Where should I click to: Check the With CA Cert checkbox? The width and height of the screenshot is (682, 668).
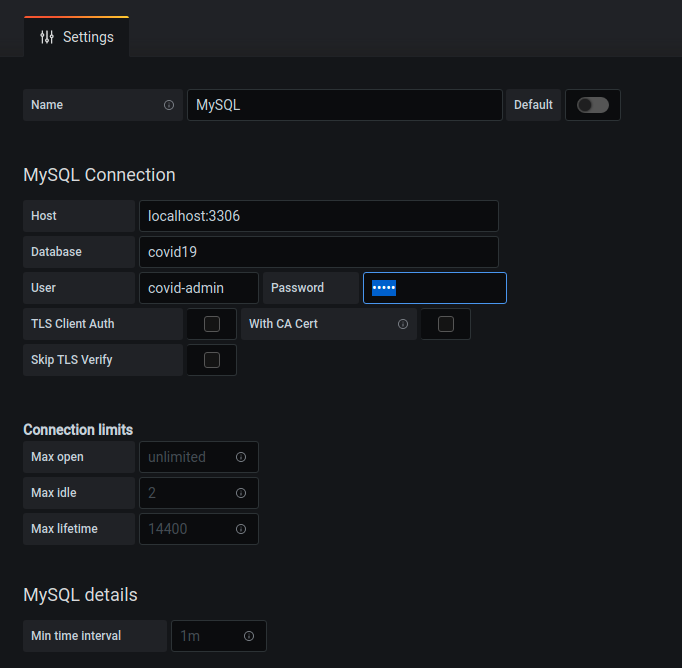point(446,324)
